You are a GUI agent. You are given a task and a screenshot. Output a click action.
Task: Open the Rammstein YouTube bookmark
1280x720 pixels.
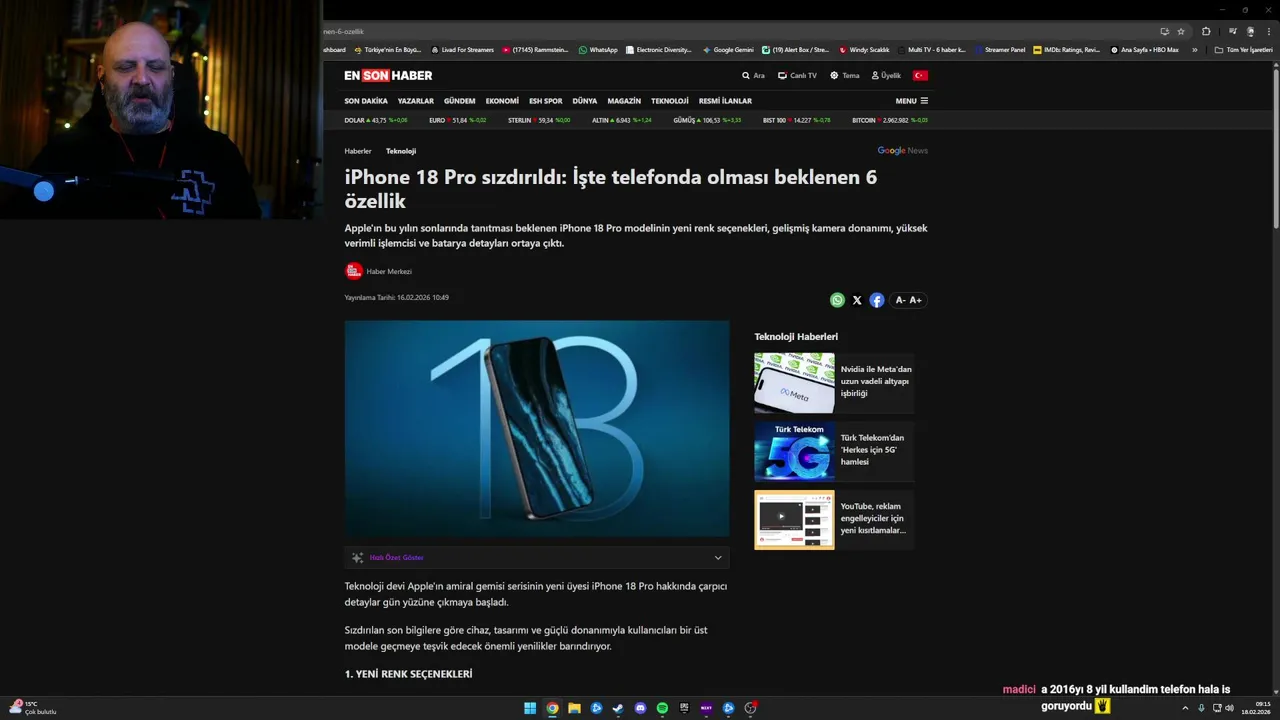(536, 50)
